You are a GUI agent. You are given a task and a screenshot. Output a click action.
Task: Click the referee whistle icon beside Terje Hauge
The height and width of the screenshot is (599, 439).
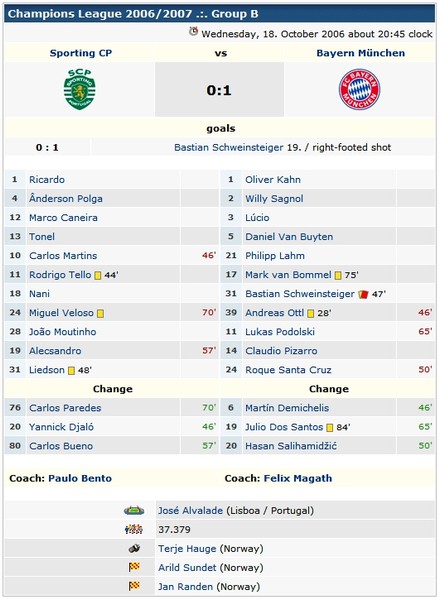pyautogui.click(x=134, y=549)
